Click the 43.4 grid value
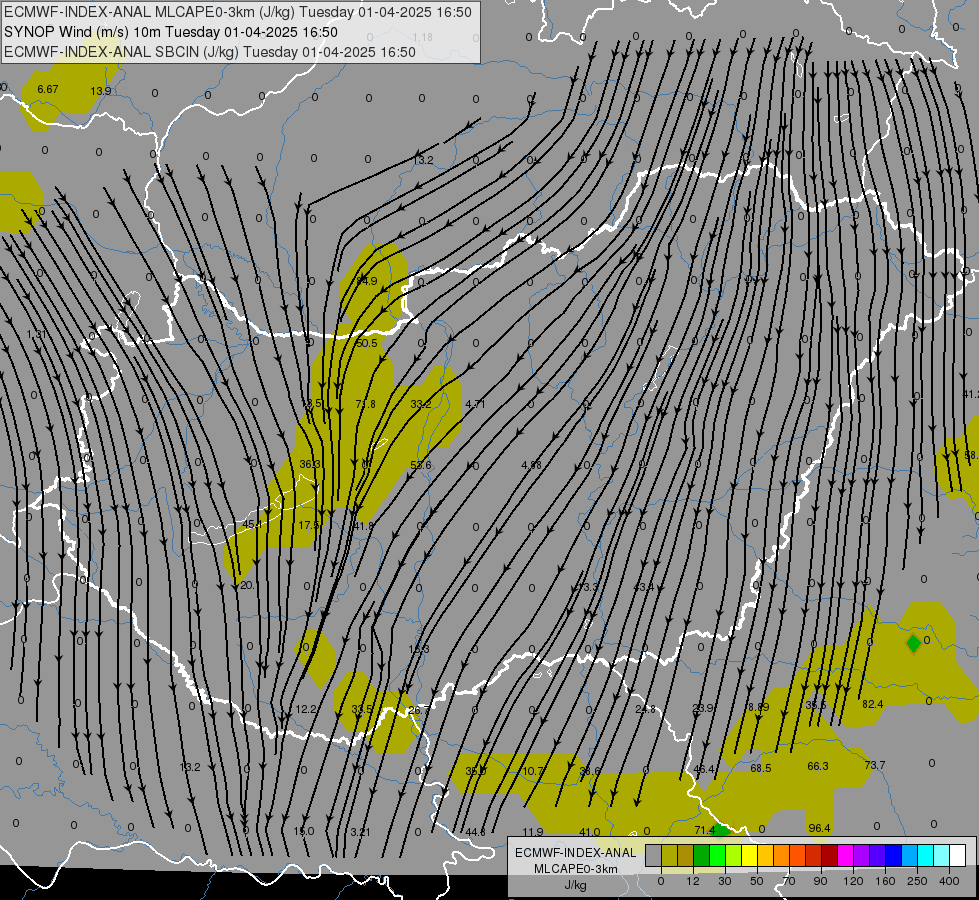 (x=644, y=587)
